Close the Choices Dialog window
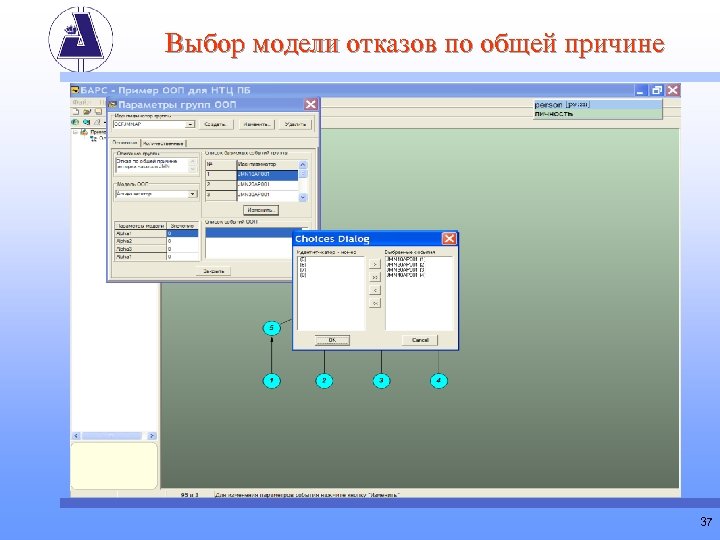 coord(449,239)
